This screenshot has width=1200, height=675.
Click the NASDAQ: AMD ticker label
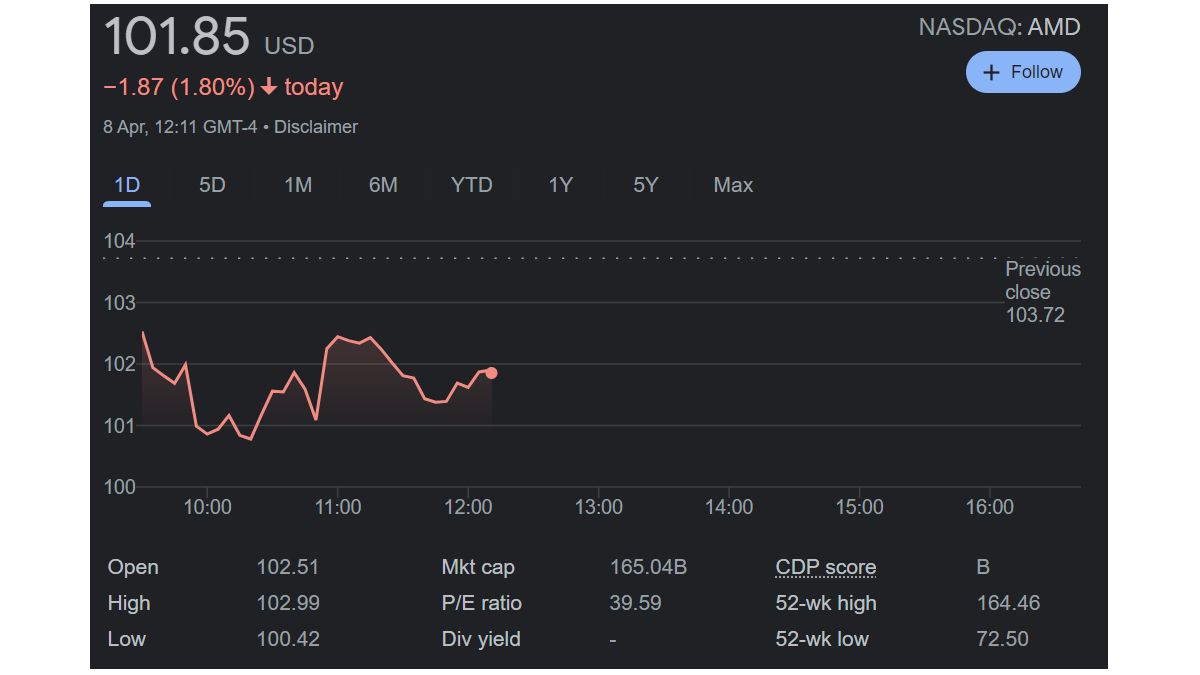click(x=999, y=27)
